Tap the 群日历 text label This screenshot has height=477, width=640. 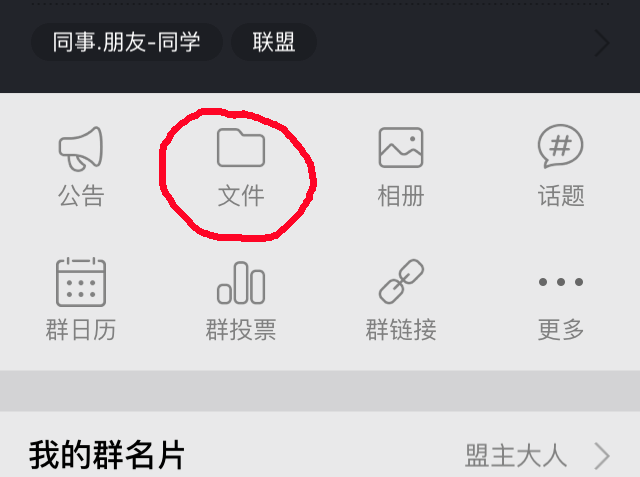click(81, 330)
